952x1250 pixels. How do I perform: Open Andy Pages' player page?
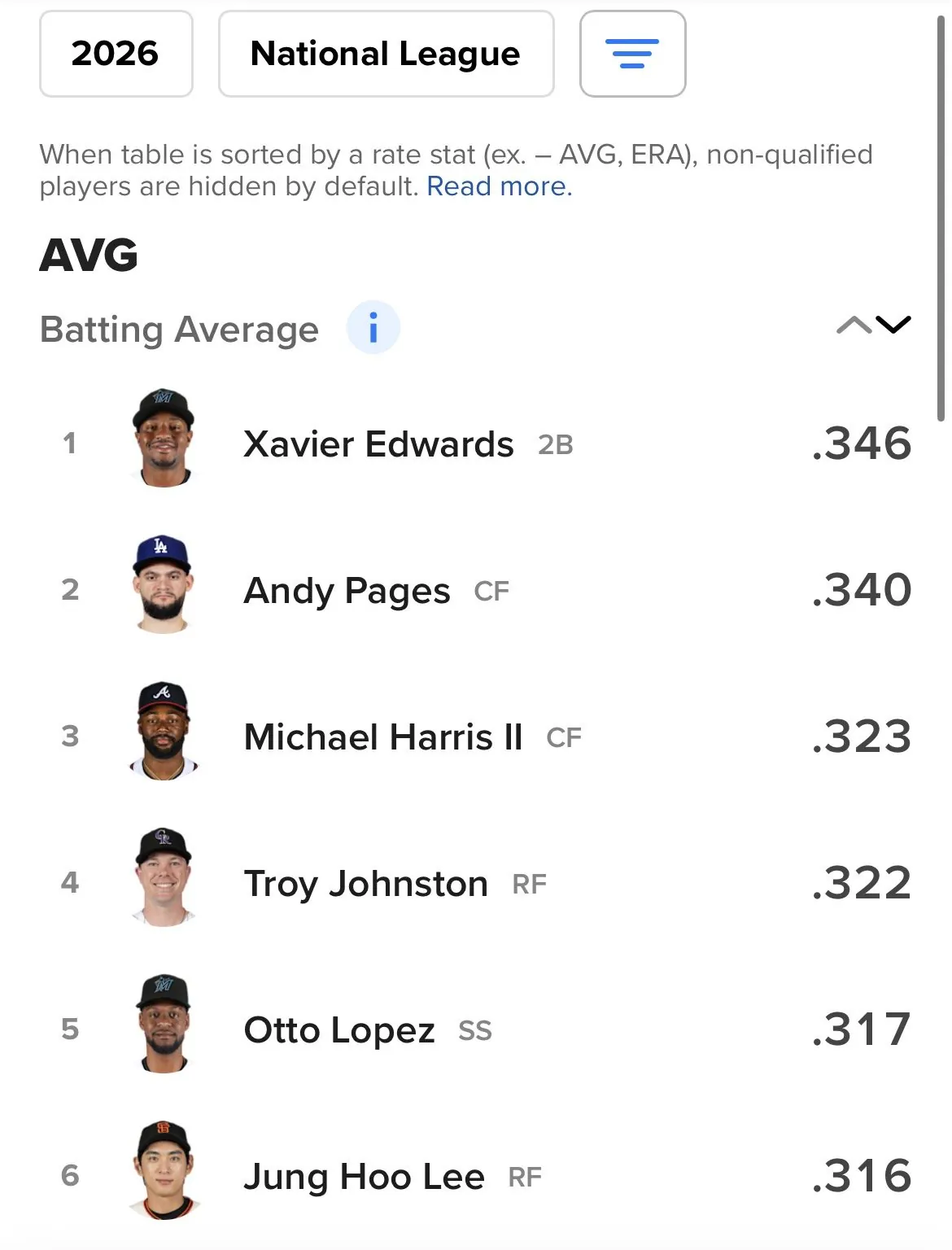click(x=347, y=591)
